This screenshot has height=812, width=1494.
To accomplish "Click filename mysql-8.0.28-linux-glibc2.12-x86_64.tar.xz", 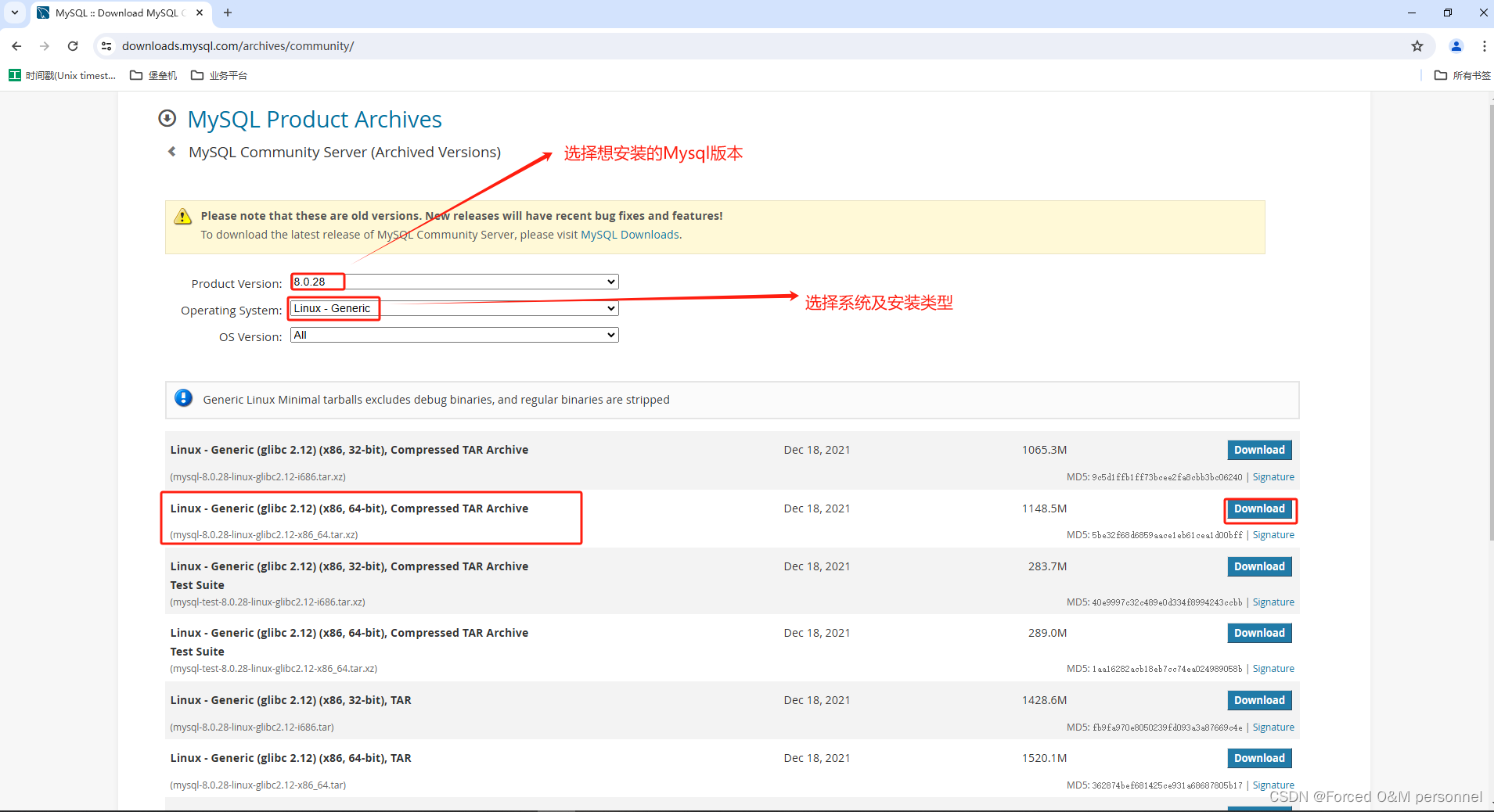I will (264, 535).
